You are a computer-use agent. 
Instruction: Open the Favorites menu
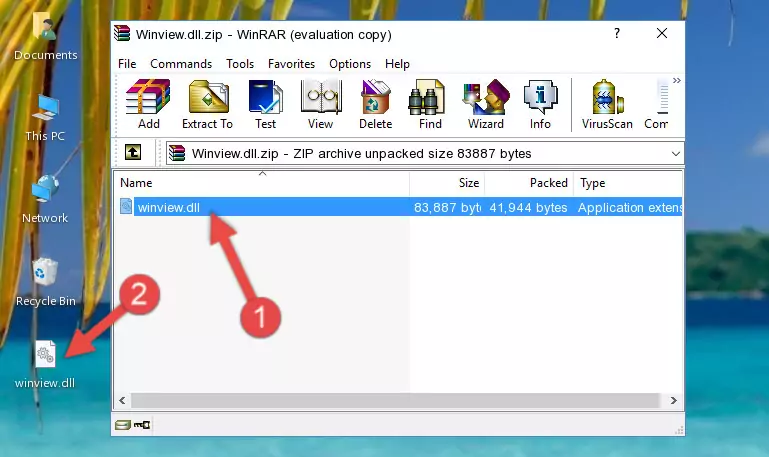[291, 64]
